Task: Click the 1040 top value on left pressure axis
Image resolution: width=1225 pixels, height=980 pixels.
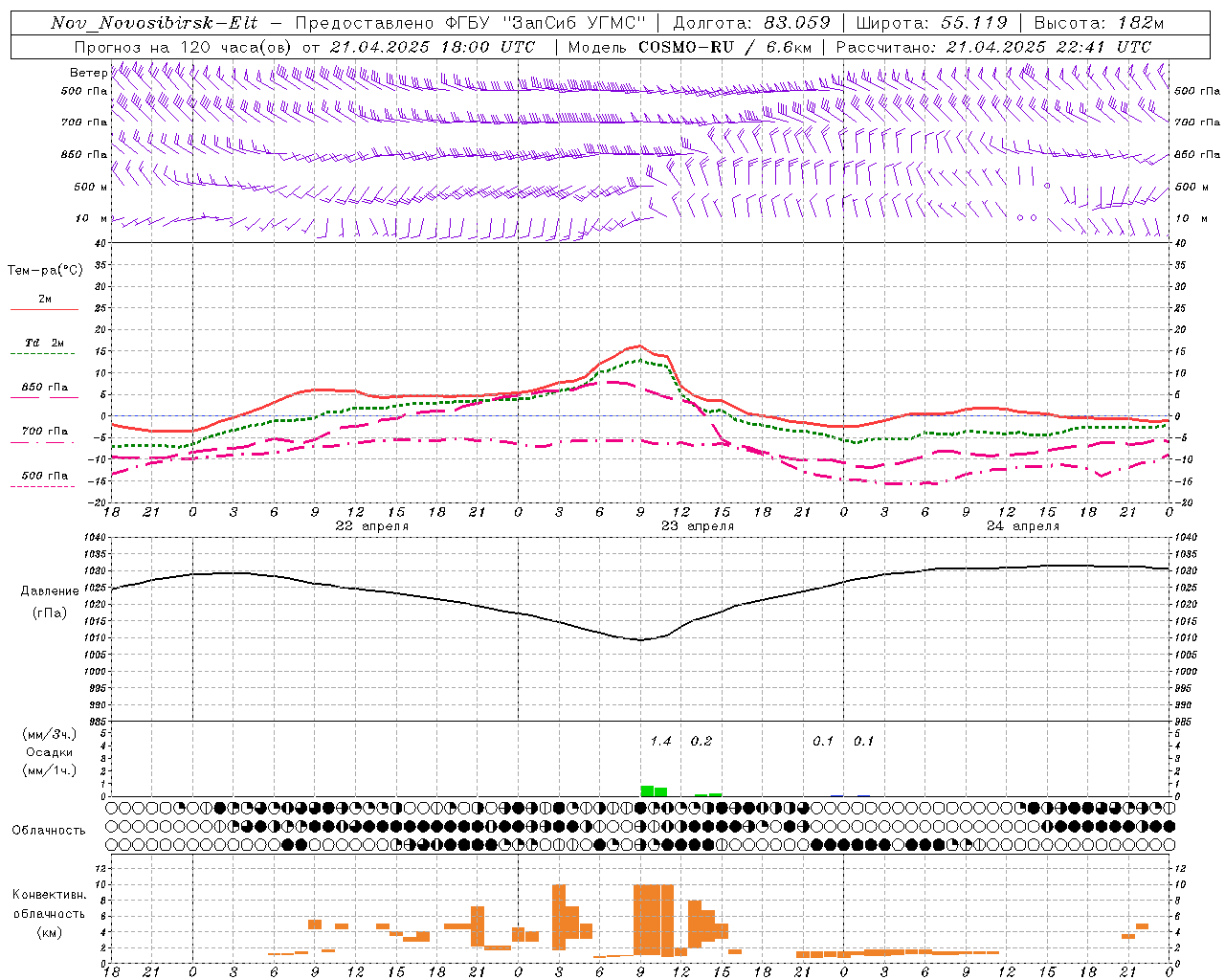Action: click(x=95, y=538)
